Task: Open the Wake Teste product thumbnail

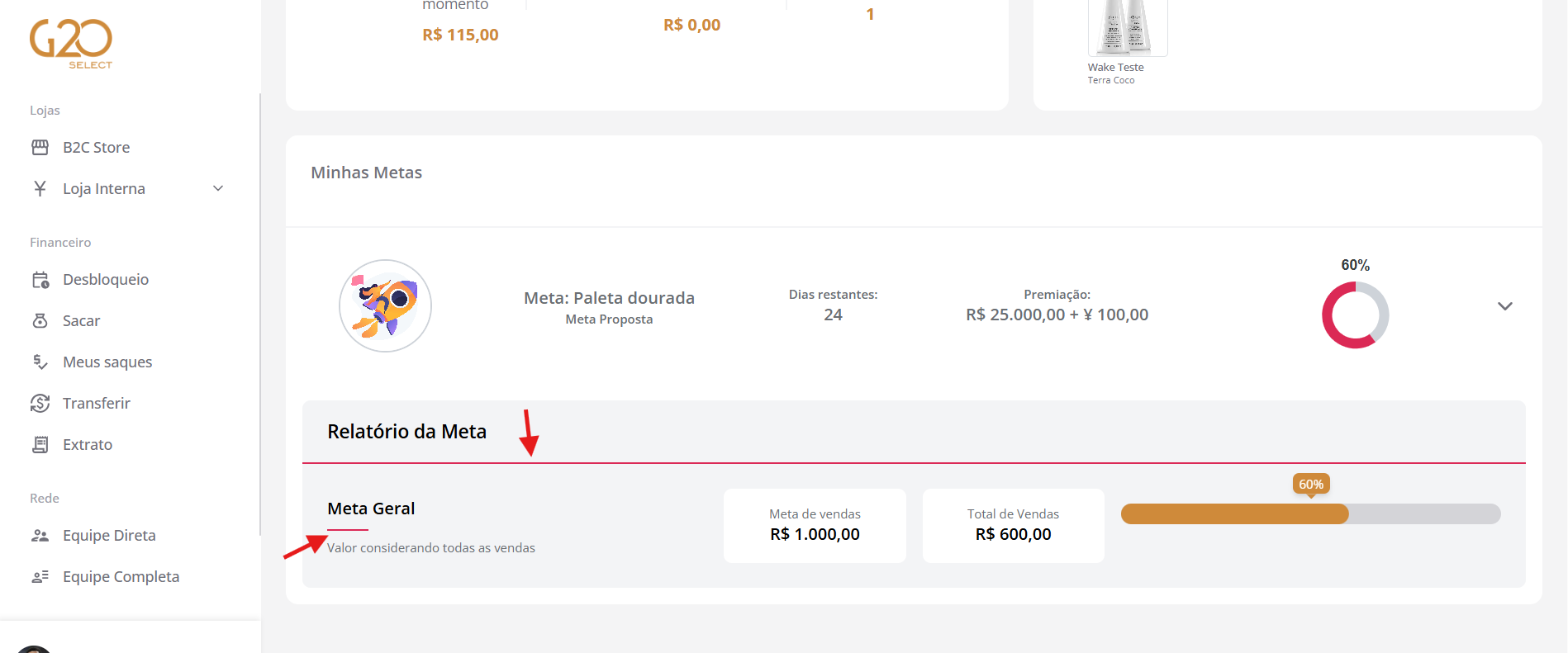Action: 1127,27
